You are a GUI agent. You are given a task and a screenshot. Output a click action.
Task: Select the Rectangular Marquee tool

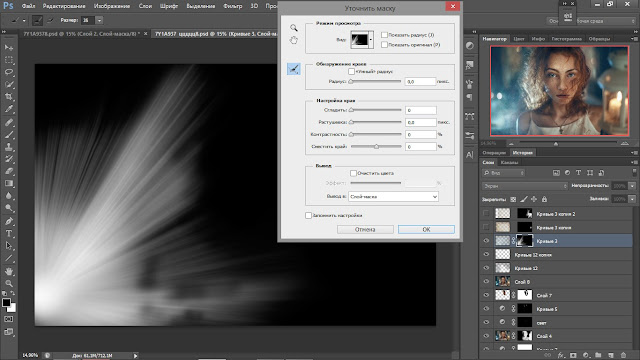(x=9, y=60)
